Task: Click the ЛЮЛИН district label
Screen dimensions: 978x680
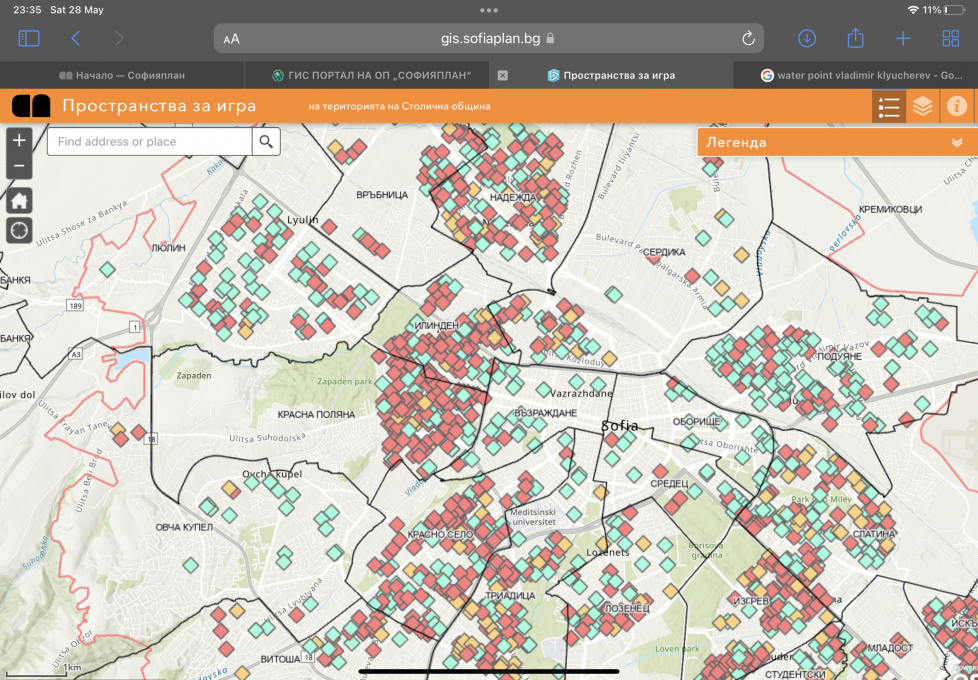Action: click(x=168, y=248)
